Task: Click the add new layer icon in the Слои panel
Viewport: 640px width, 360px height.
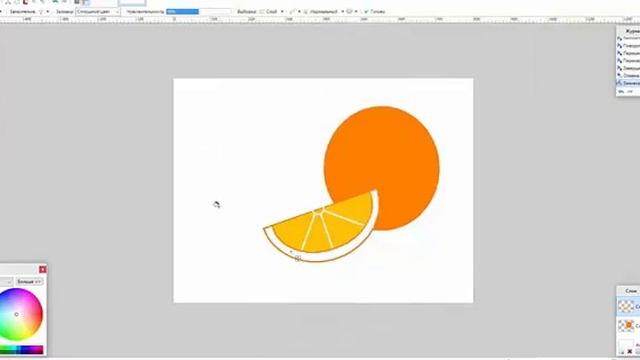Action: point(621,352)
